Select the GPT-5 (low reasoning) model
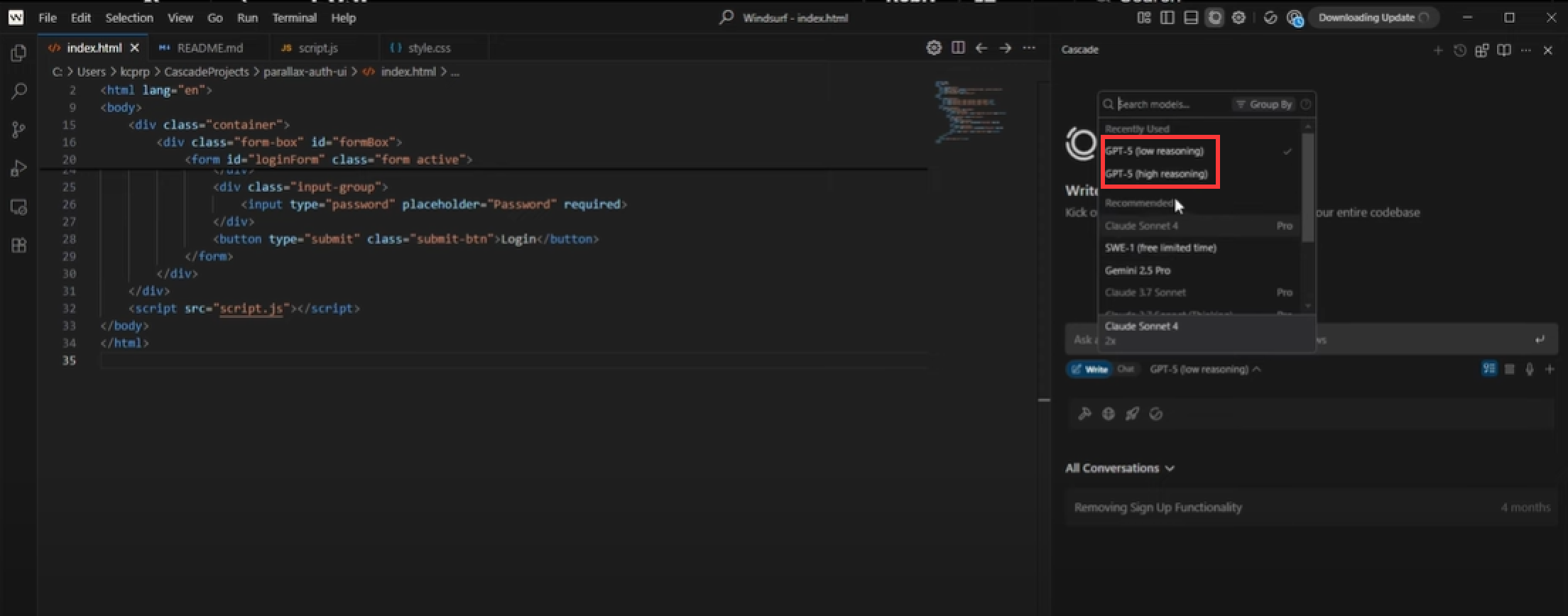The height and width of the screenshot is (616, 1568). (x=1199, y=151)
